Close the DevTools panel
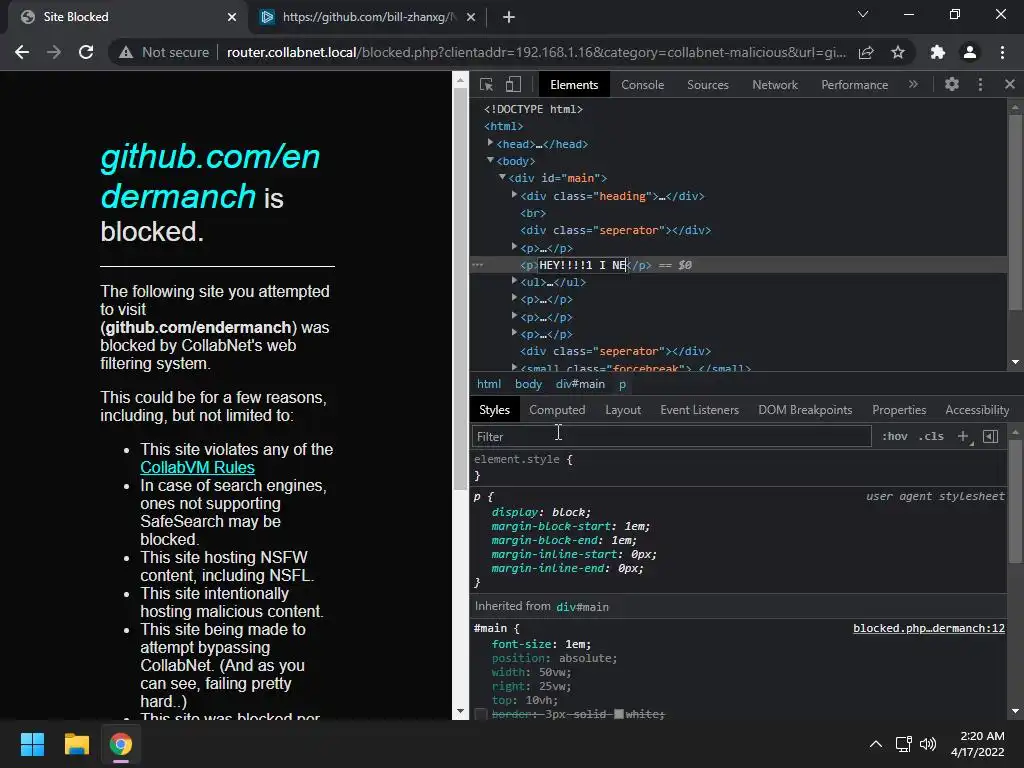 1010,84
